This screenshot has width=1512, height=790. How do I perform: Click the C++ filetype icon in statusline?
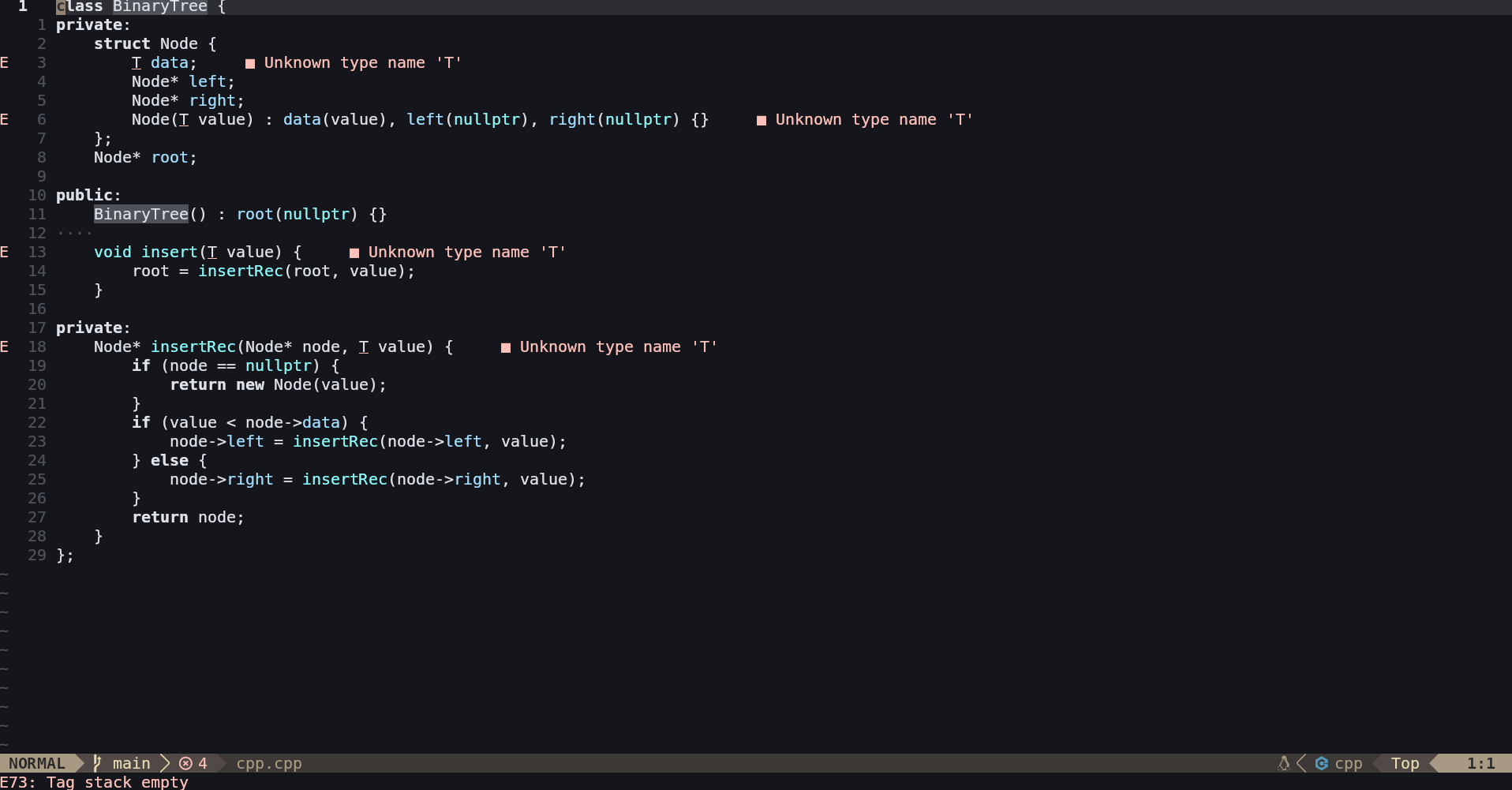point(1322,763)
